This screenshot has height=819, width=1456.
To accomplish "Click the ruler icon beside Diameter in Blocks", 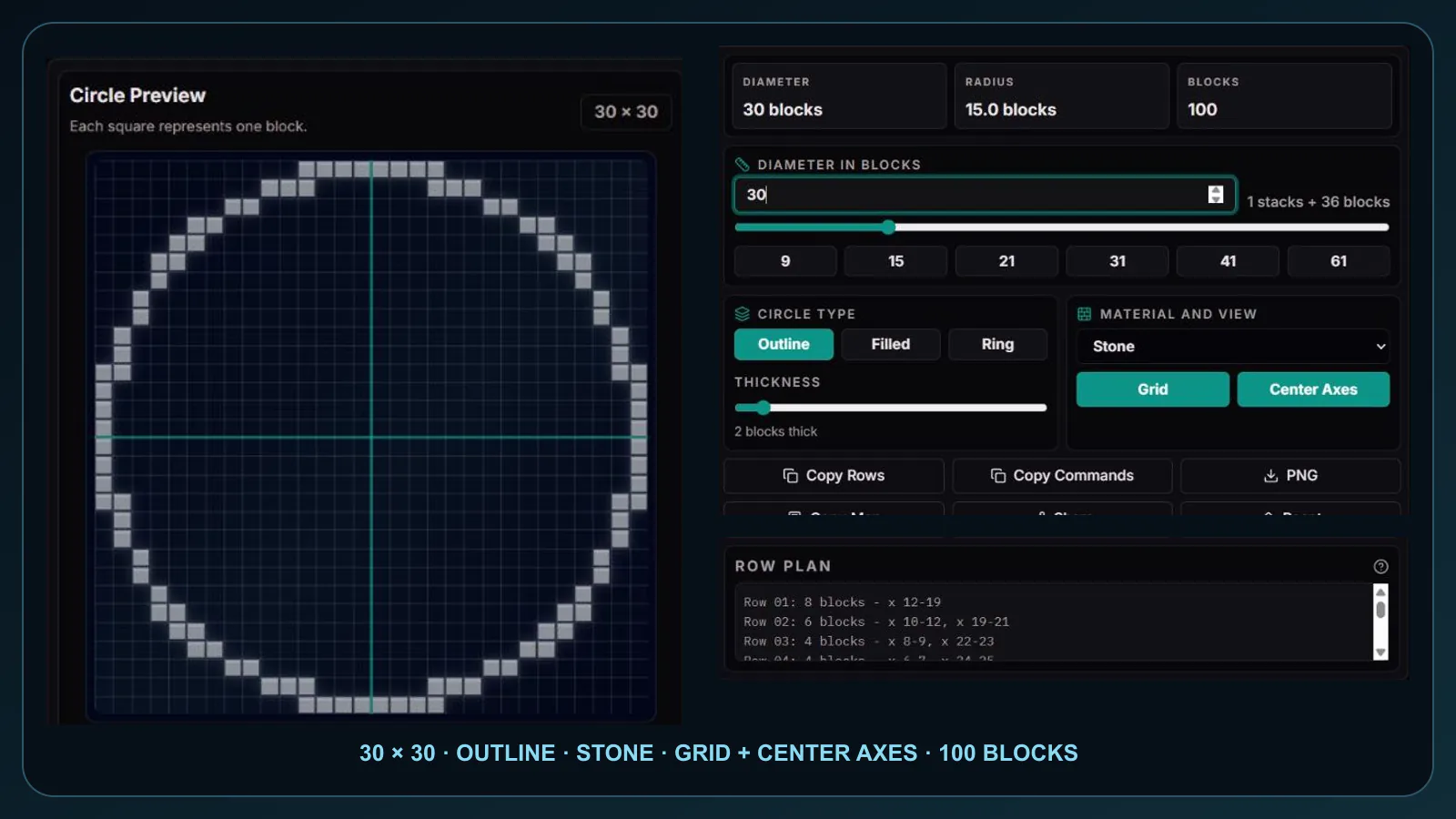I will pos(742,165).
